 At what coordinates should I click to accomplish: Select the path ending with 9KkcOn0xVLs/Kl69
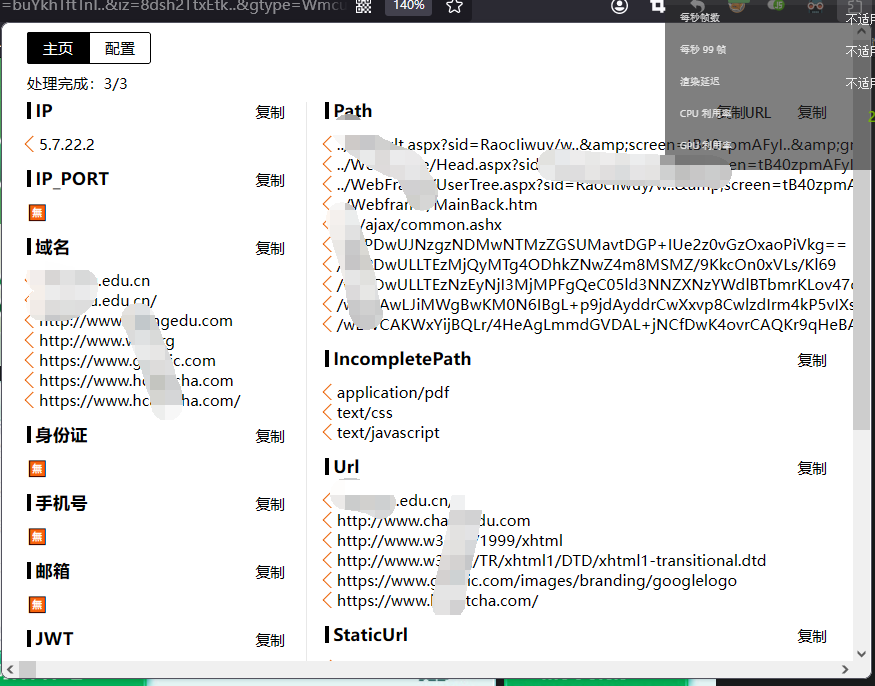click(x=586, y=265)
